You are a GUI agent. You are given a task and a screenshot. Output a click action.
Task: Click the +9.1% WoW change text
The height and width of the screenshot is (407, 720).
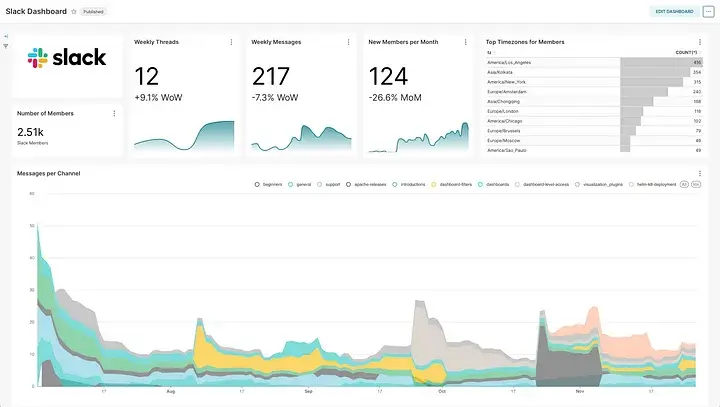[x=158, y=98]
